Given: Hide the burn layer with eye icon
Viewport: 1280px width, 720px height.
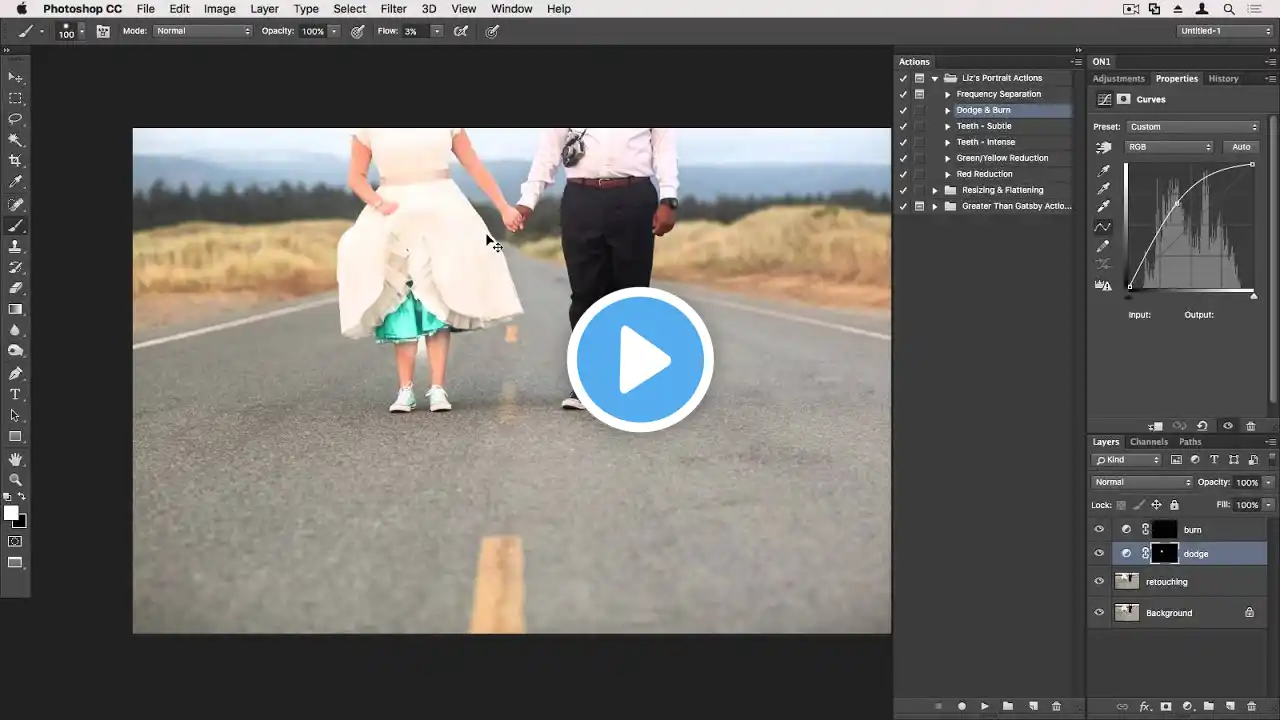Looking at the screenshot, I should pos(1099,530).
